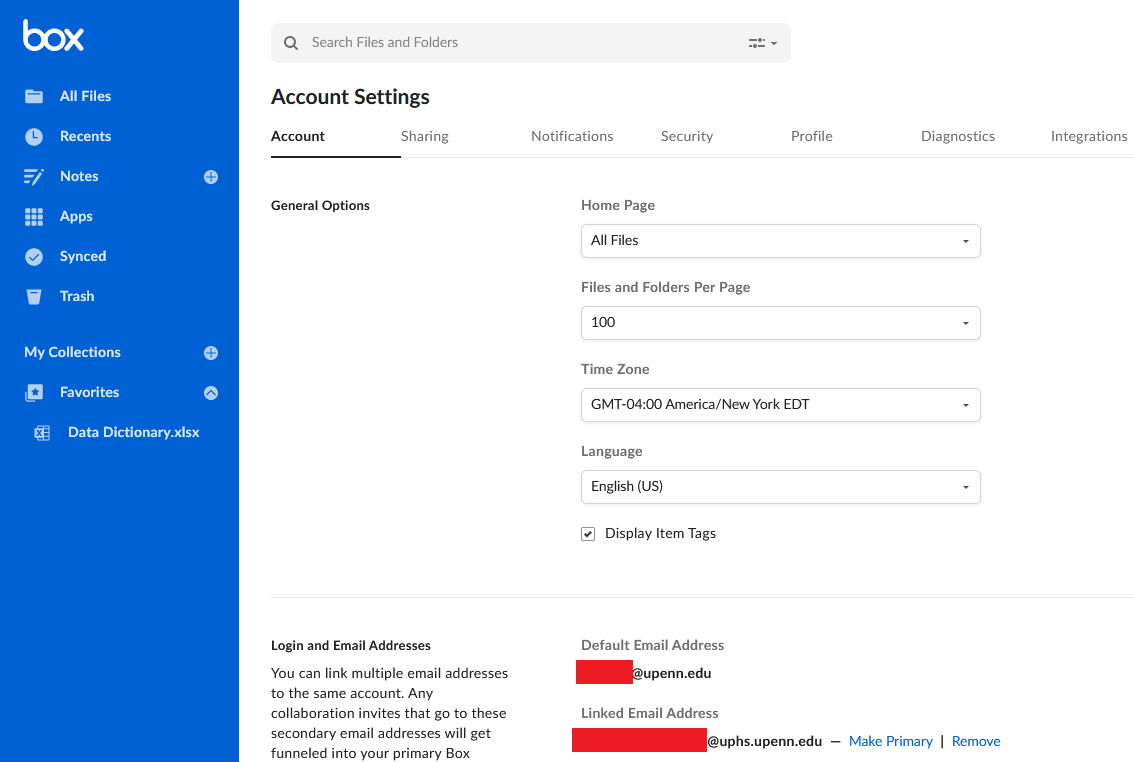This screenshot has width=1134, height=762.
Task: Switch to the Account tab
Action: click(x=298, y=136)
